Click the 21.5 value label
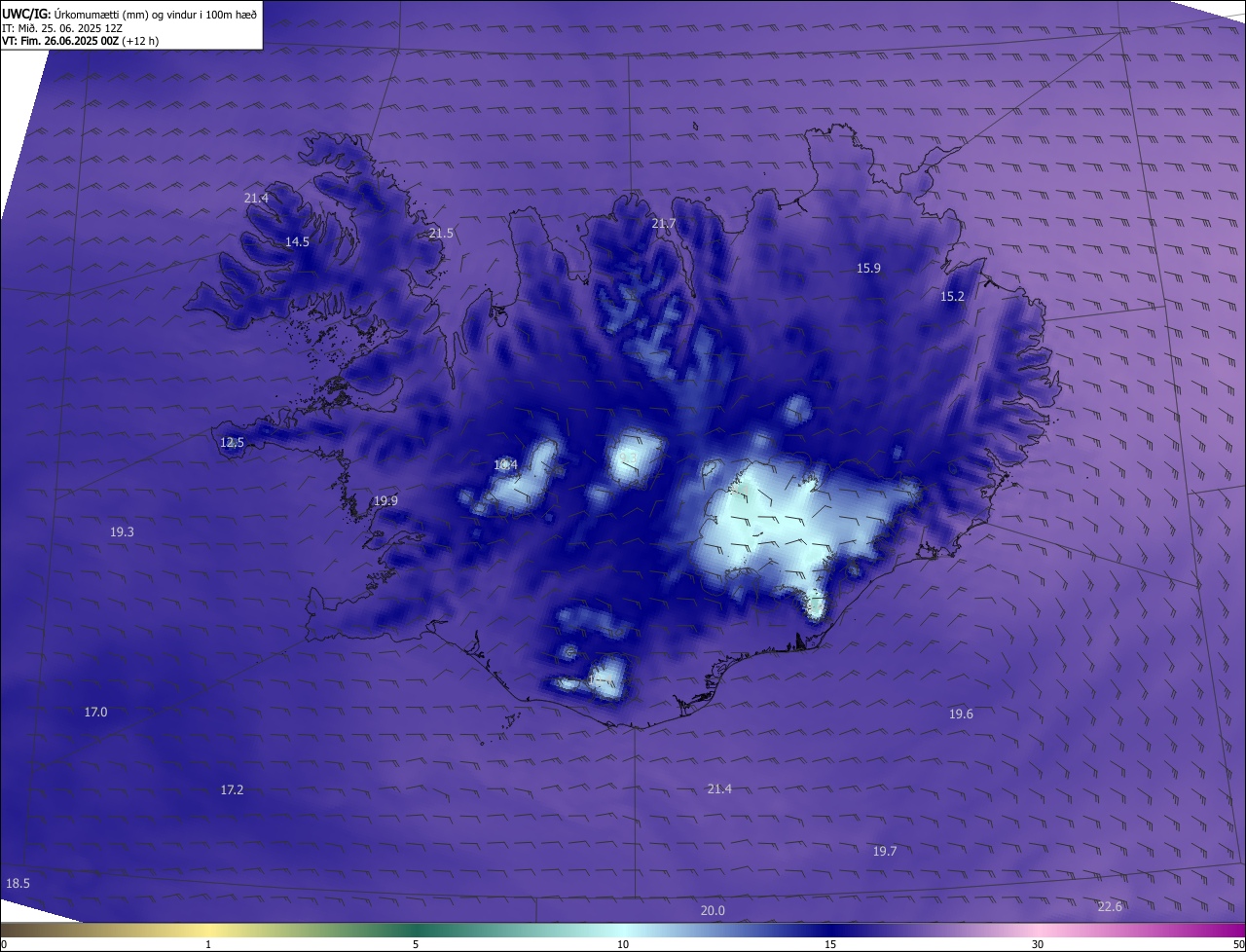The width and height of the screenshot is (1246, 952). 441,233
